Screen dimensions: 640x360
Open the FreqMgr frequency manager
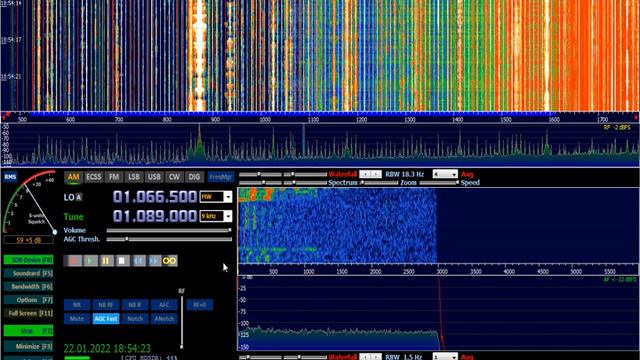[220, 177]
